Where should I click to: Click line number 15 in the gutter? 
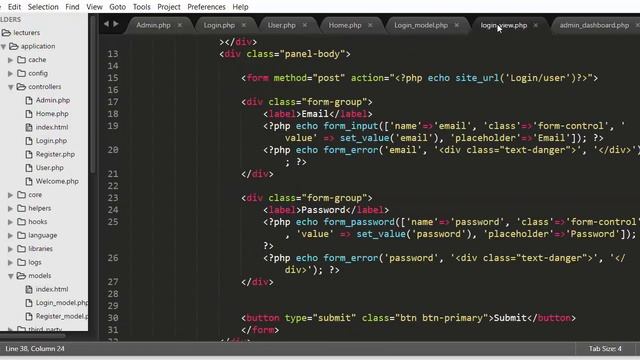coord(113,78)
